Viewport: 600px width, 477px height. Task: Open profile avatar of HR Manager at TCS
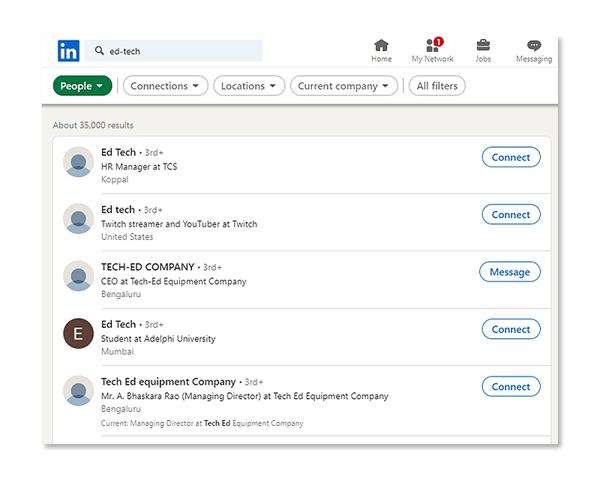click(78, 162)
